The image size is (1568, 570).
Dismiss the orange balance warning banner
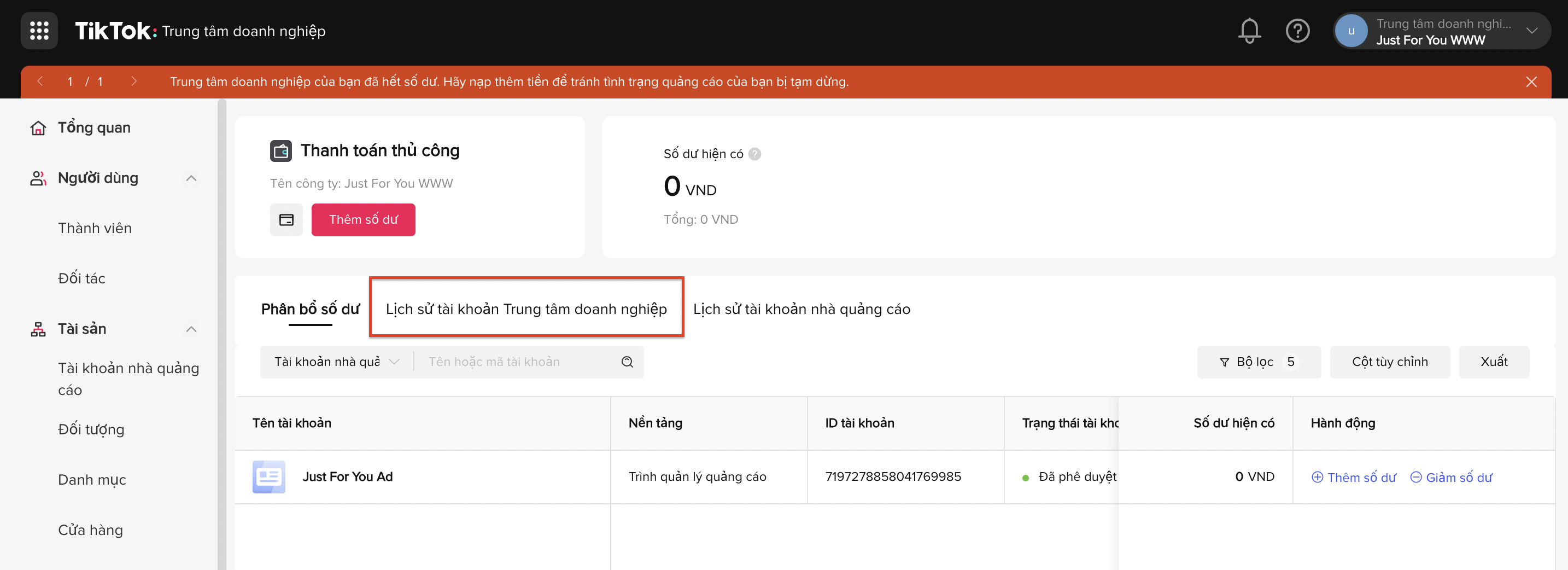click(x=1531, y=82)
